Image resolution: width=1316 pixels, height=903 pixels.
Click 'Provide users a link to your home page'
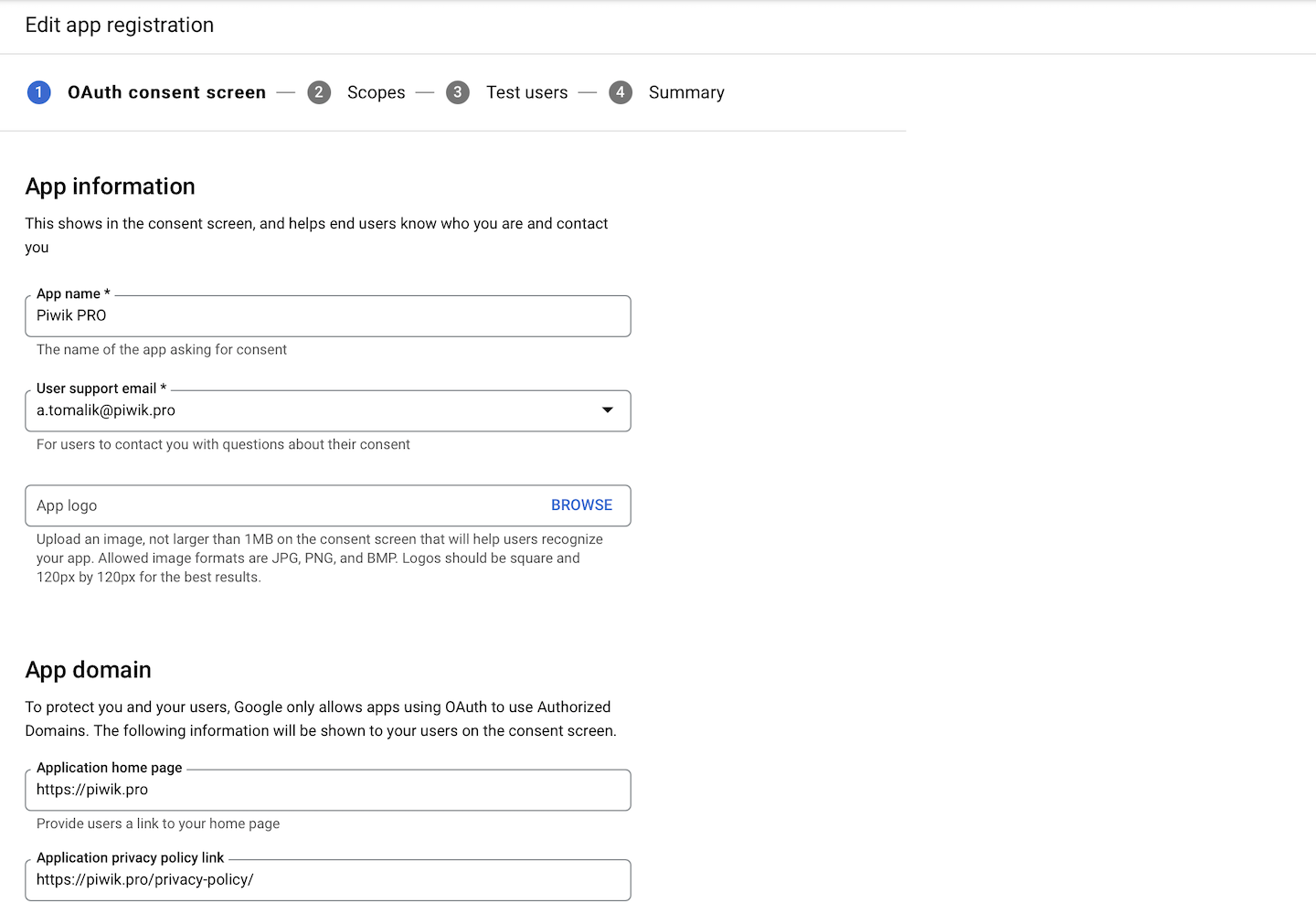pyautogui.click(x=158, y=823)
